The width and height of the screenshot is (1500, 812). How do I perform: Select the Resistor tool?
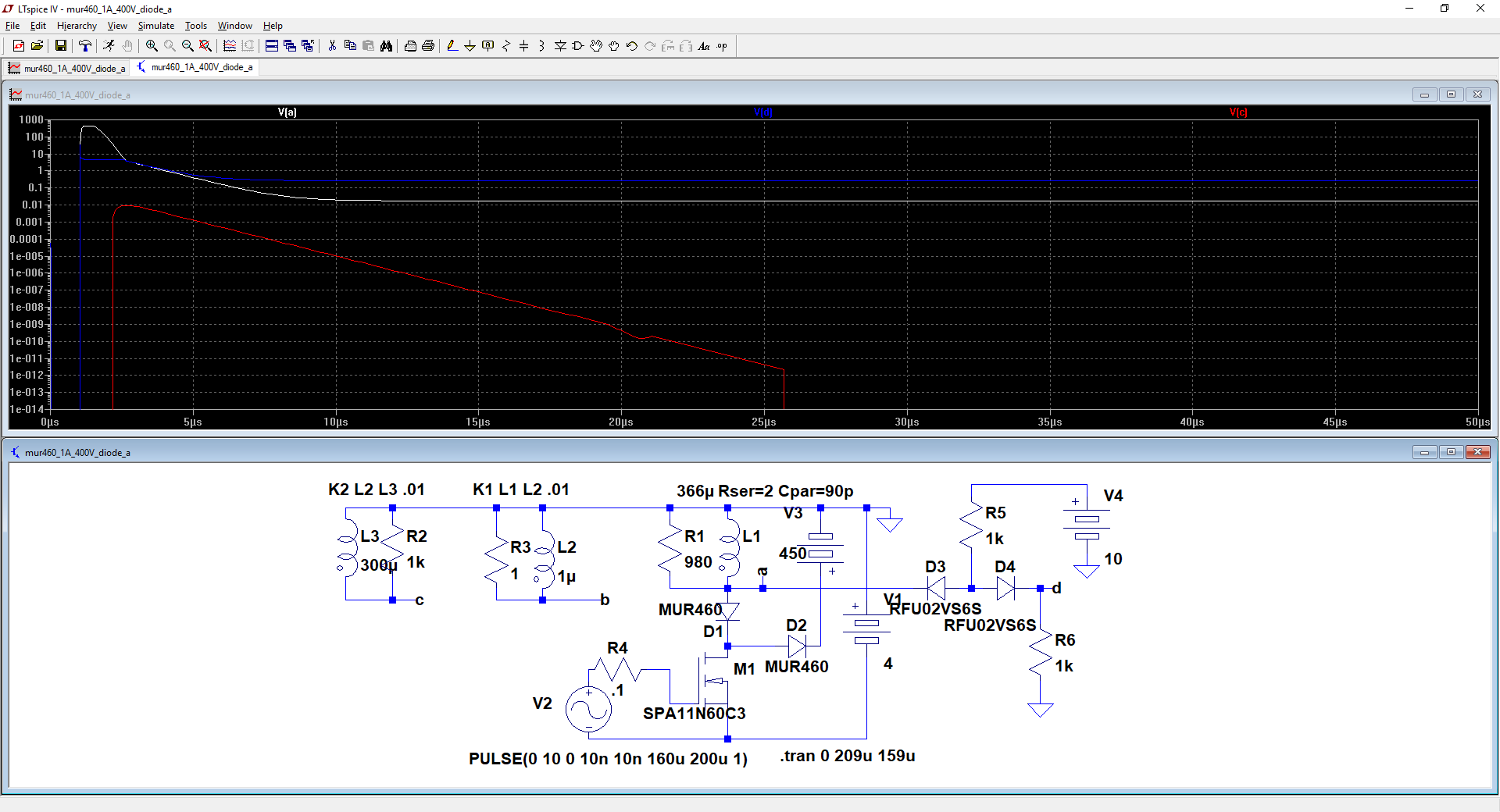(x=506, y=46)
